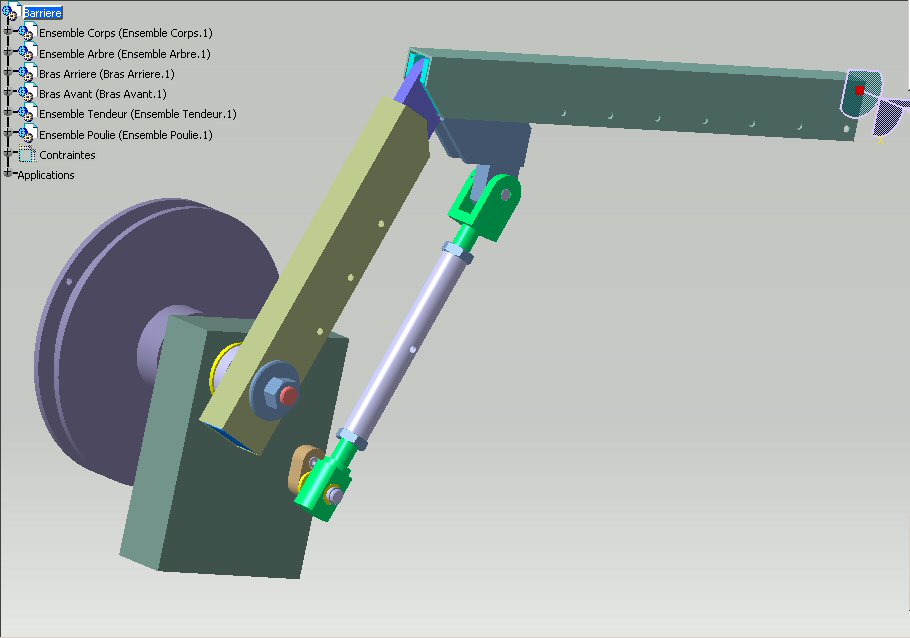Screen dimensions: 910x638
Task: Select Bras Avant (Bras Avant.1) text
Action: pyautogui.click(x=102, y=94)
